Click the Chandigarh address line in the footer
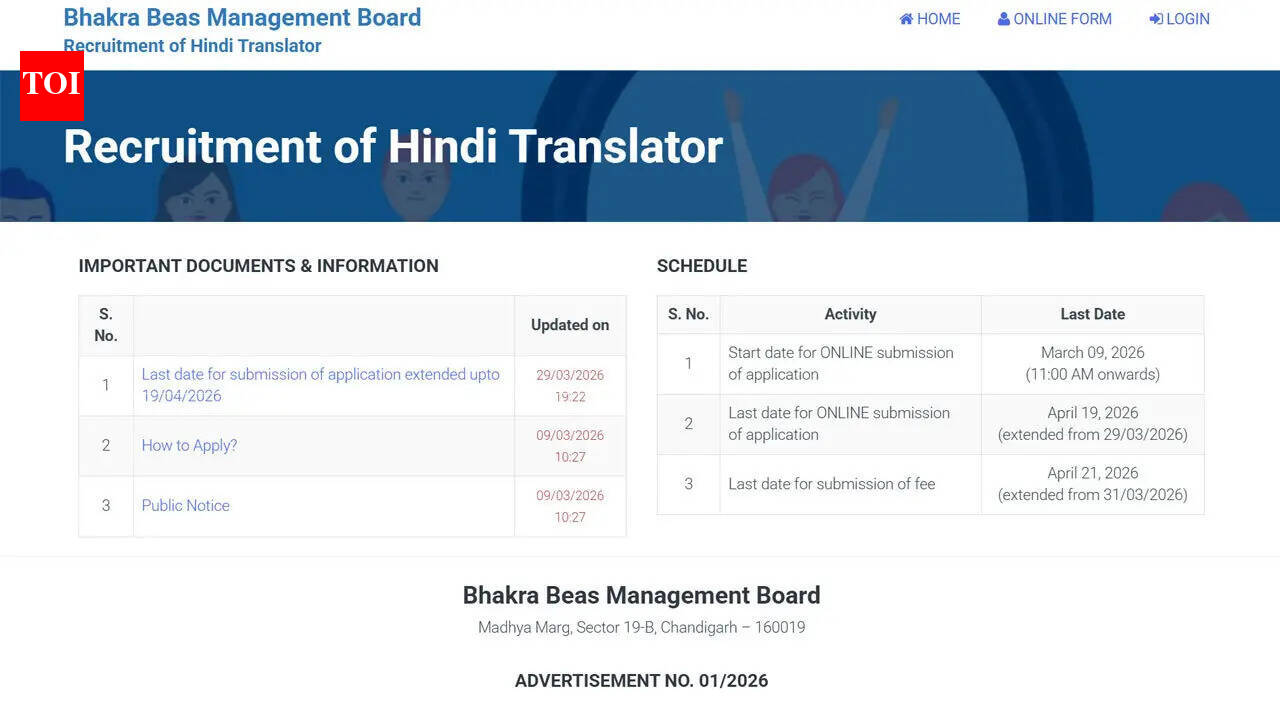Screen dimensions: 1280x720 point(641,627)
